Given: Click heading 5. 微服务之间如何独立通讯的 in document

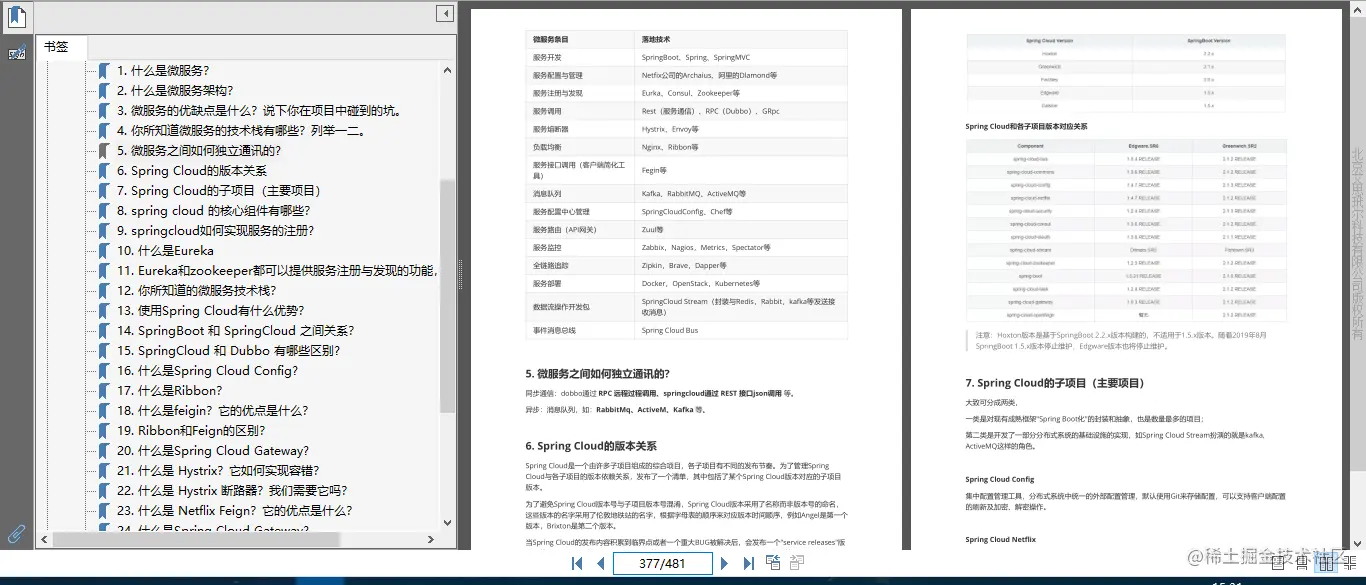Looking at the screenshot, I should [x=597, y=373].
